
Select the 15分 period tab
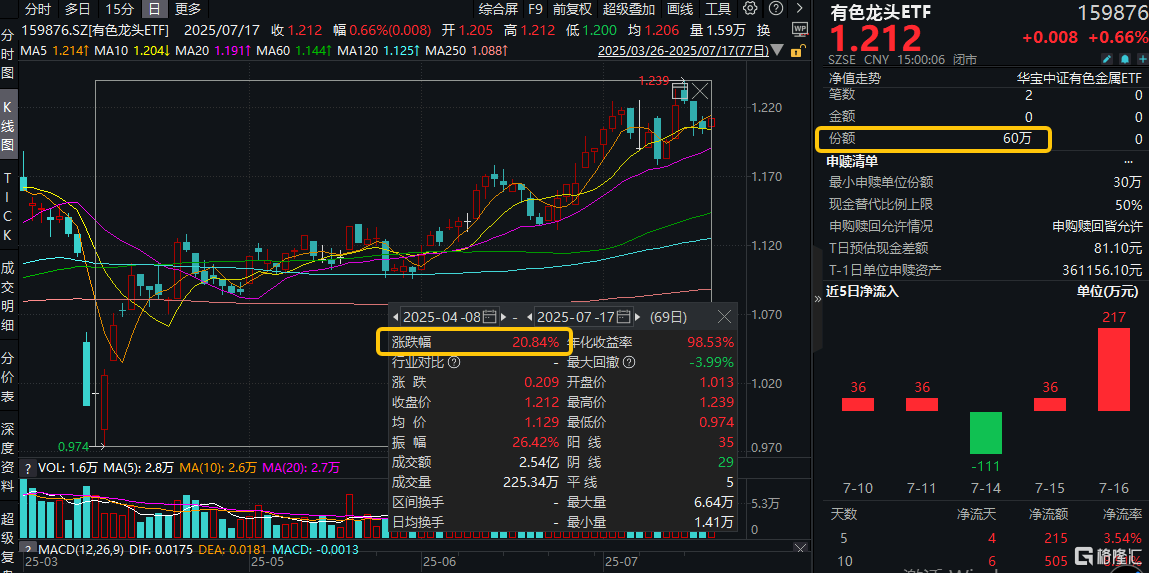point(118,9)
